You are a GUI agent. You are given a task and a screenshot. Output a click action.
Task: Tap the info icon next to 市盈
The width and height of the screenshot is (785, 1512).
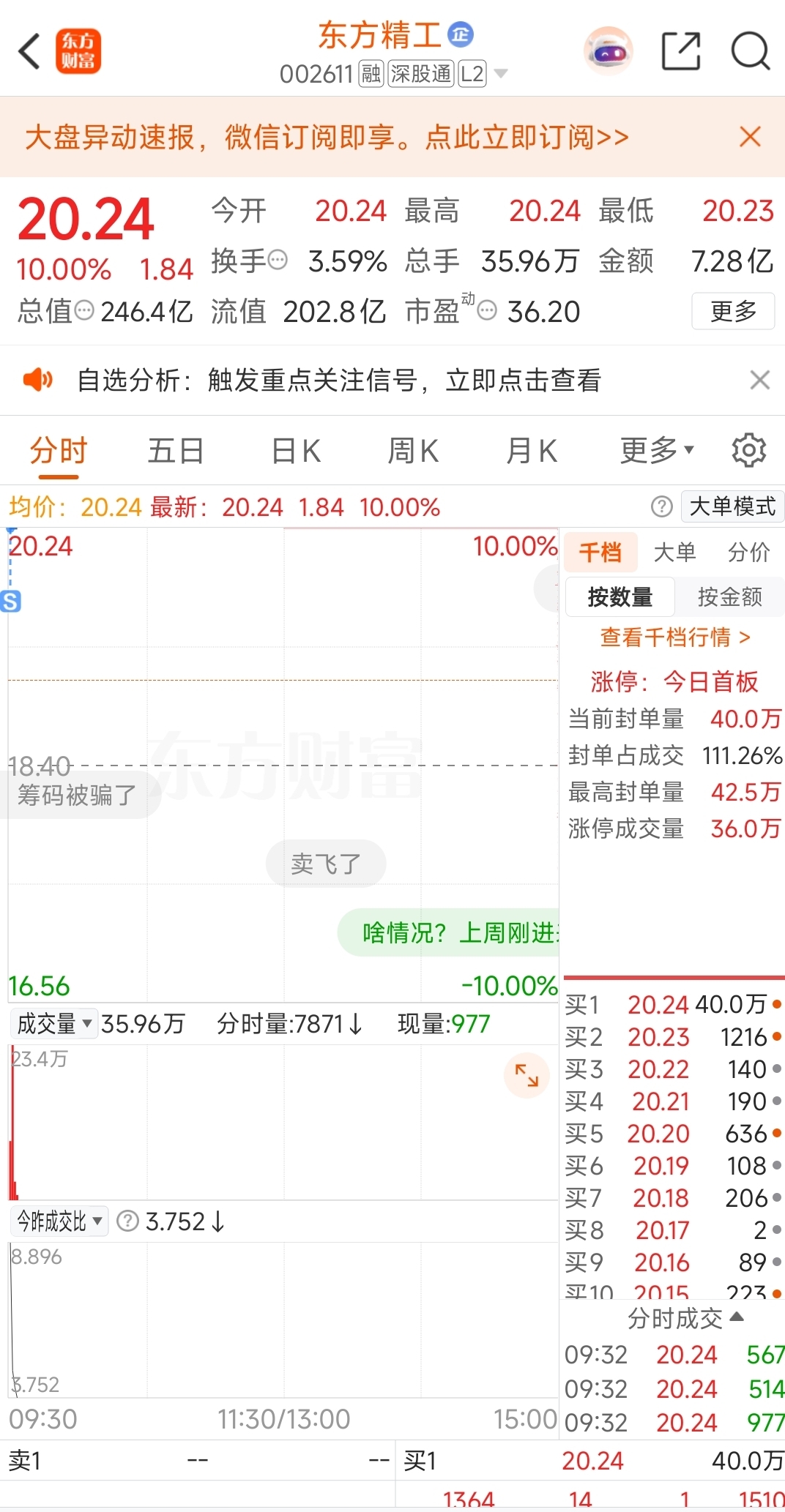point(487,311)
